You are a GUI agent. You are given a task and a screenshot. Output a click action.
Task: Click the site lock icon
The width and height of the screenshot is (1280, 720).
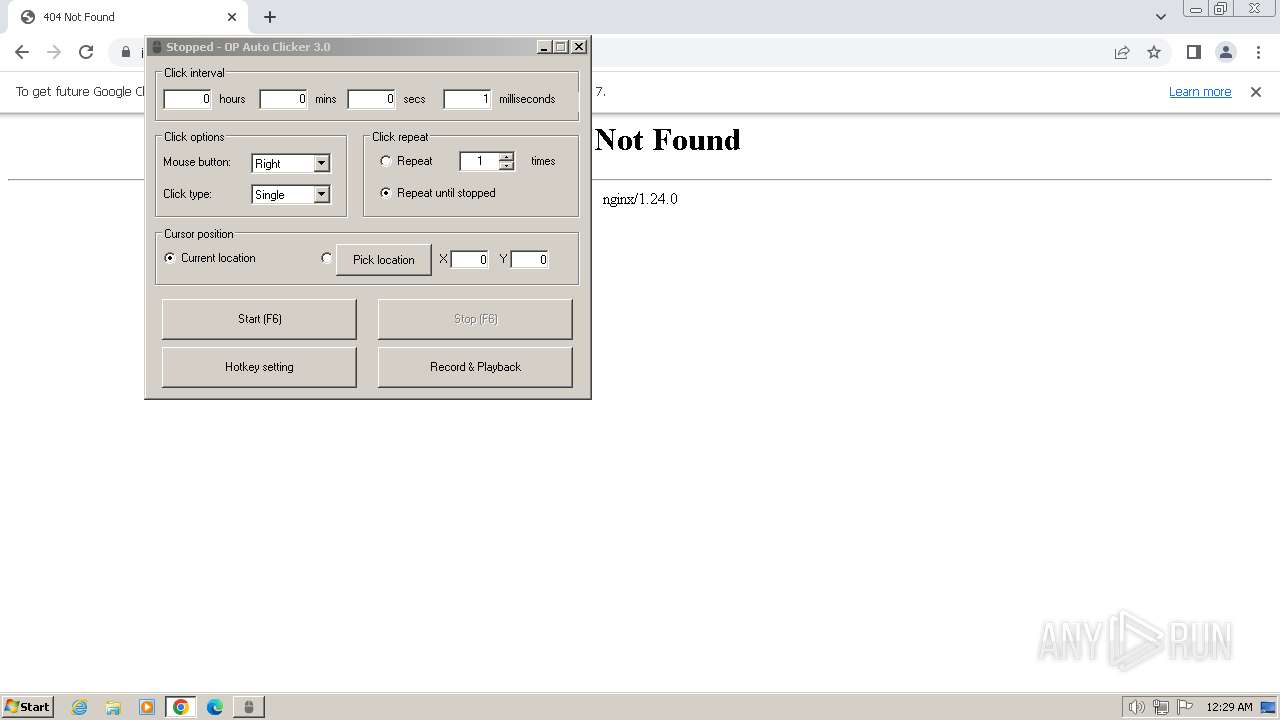pyautogui.click(x=126, y=52)
